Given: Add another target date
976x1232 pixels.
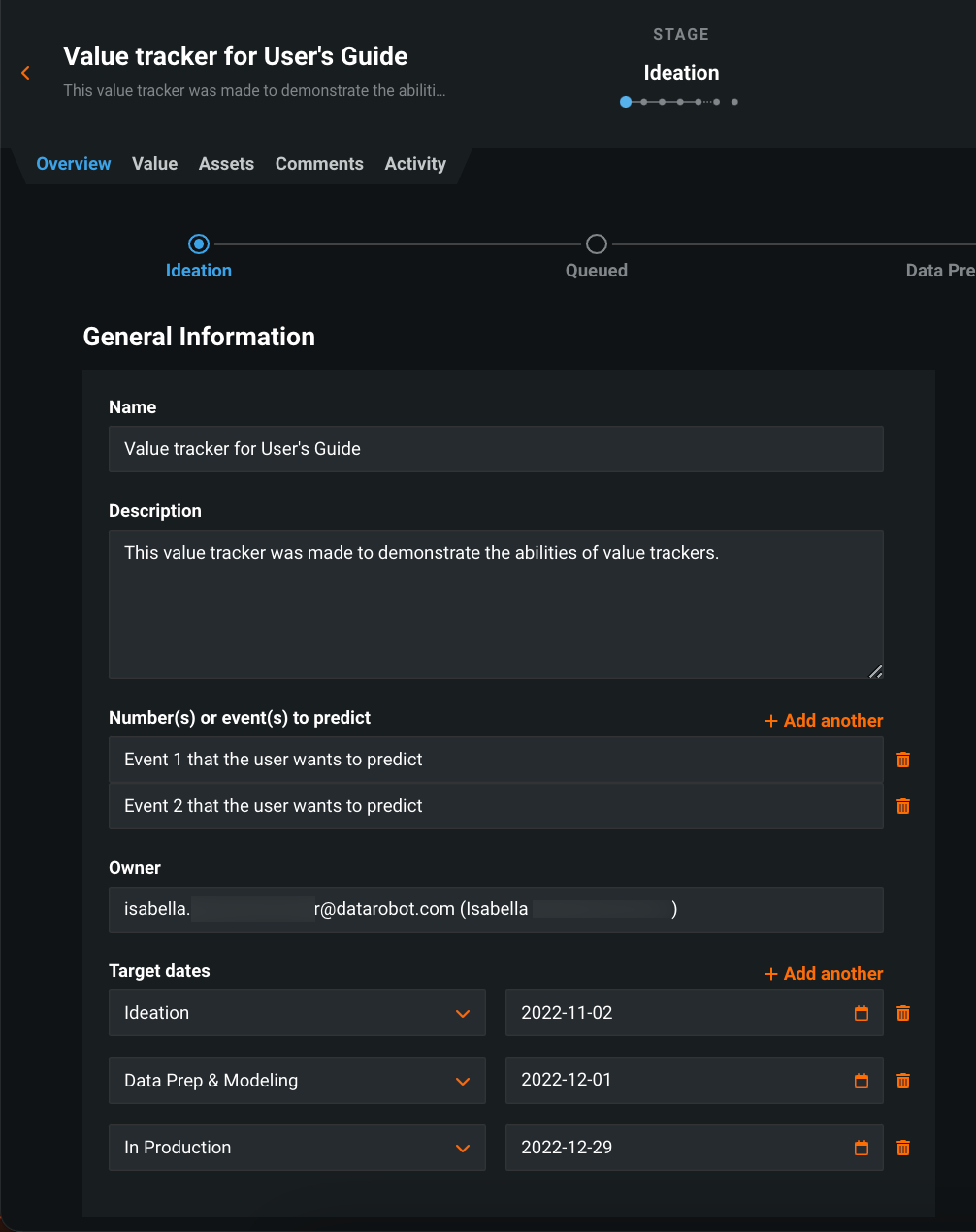Looking at the screenshot, I should 824,974.
